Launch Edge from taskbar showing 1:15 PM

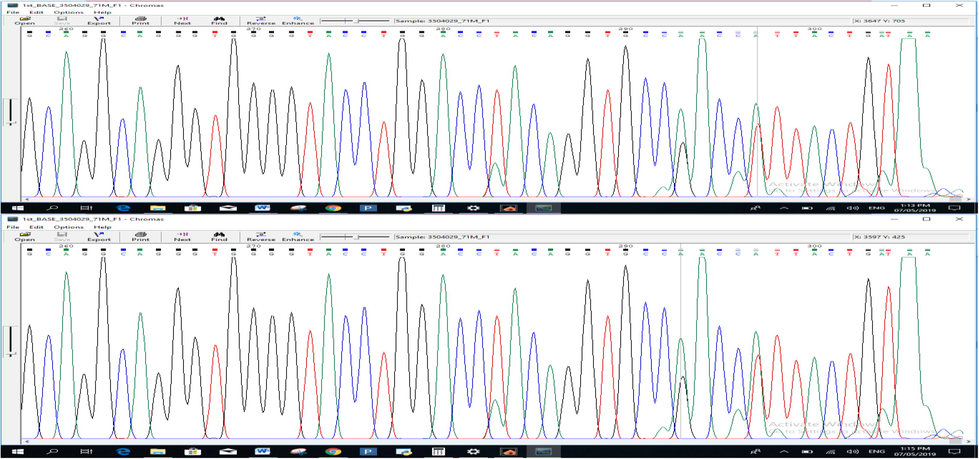[x=122, y=451]
